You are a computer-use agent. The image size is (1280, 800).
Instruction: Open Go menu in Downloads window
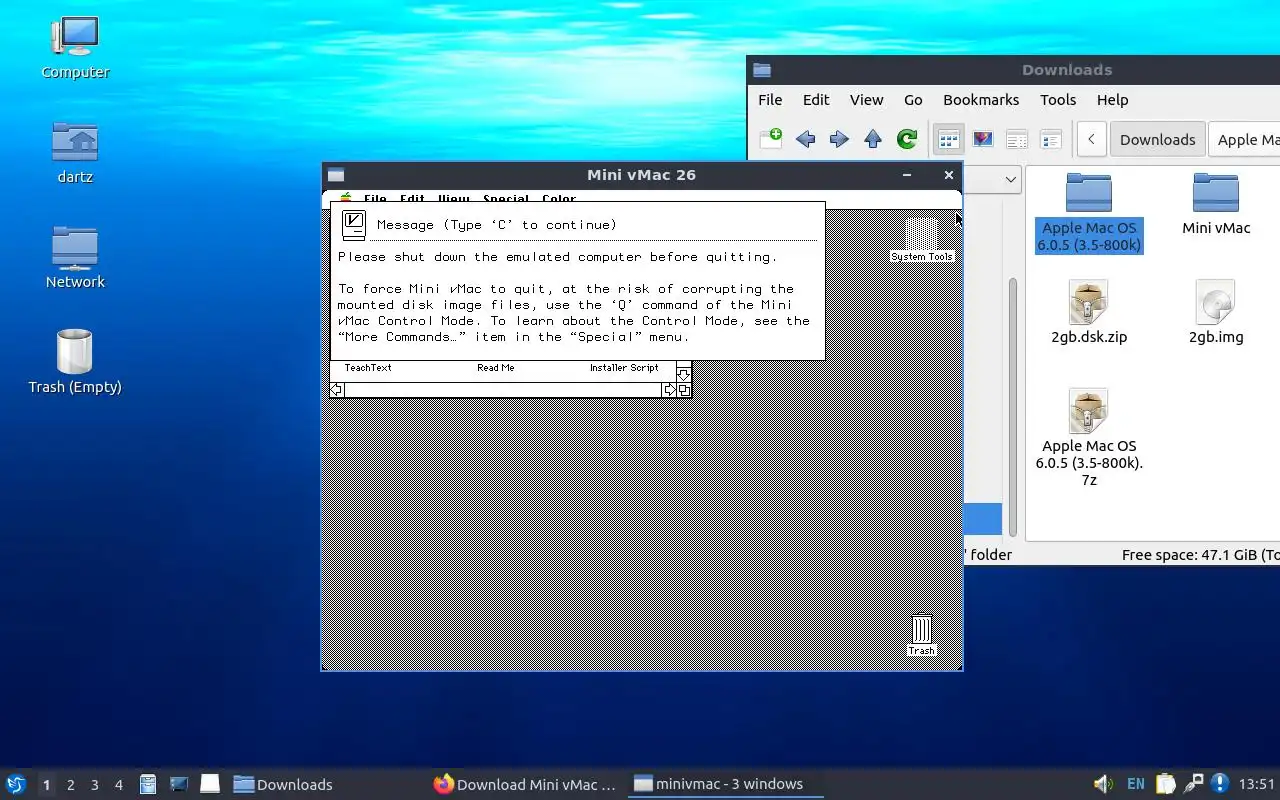(913, 100)
